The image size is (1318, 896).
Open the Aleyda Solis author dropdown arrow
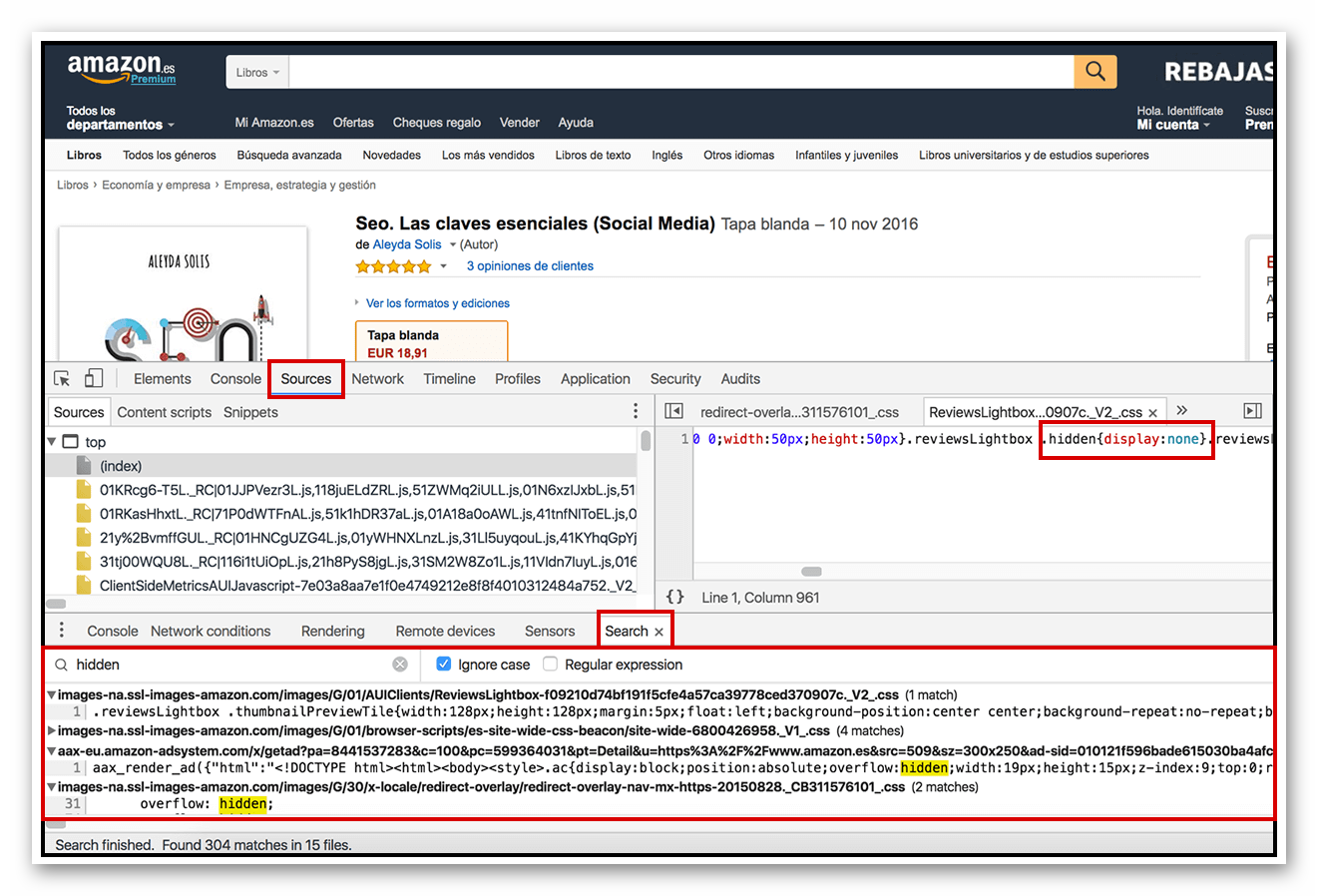tap(452, 244)
